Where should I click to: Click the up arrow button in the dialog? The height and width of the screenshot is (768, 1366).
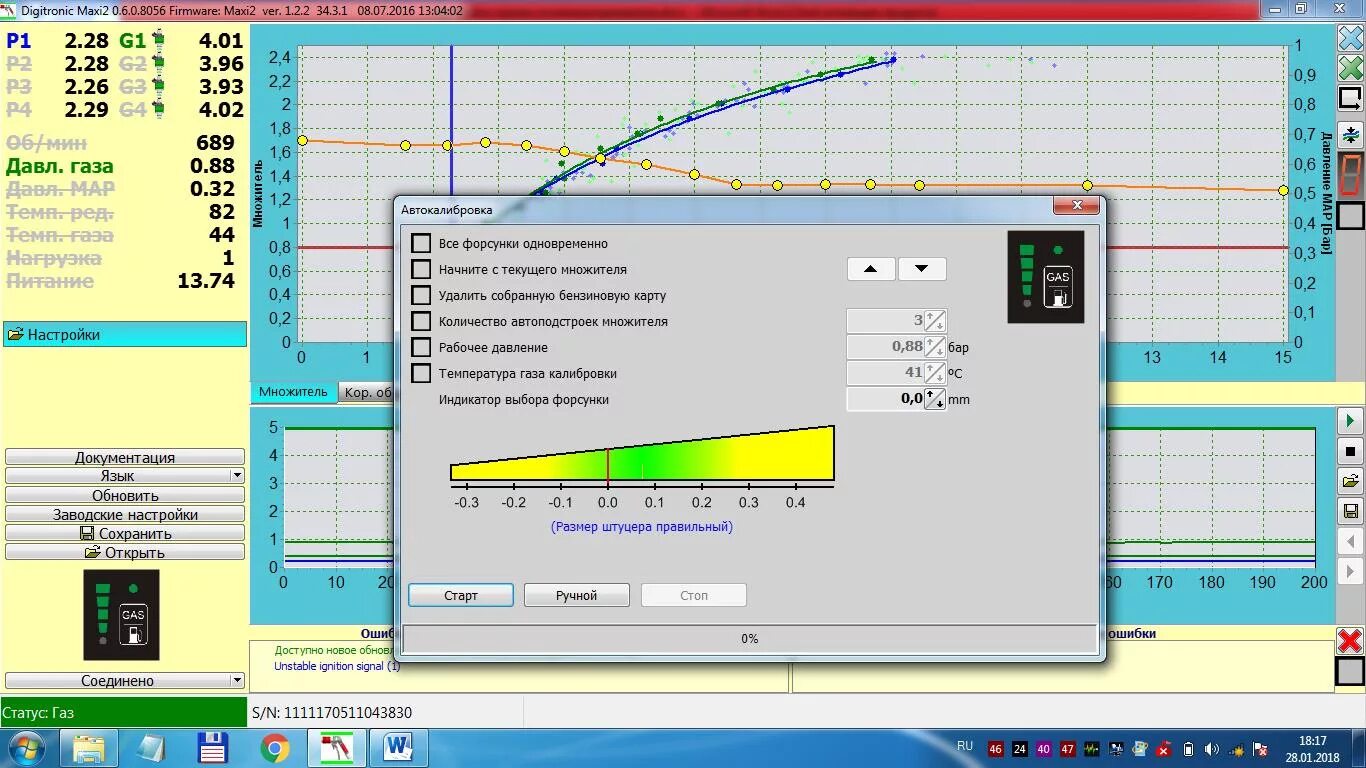click(x=871, y=269)
